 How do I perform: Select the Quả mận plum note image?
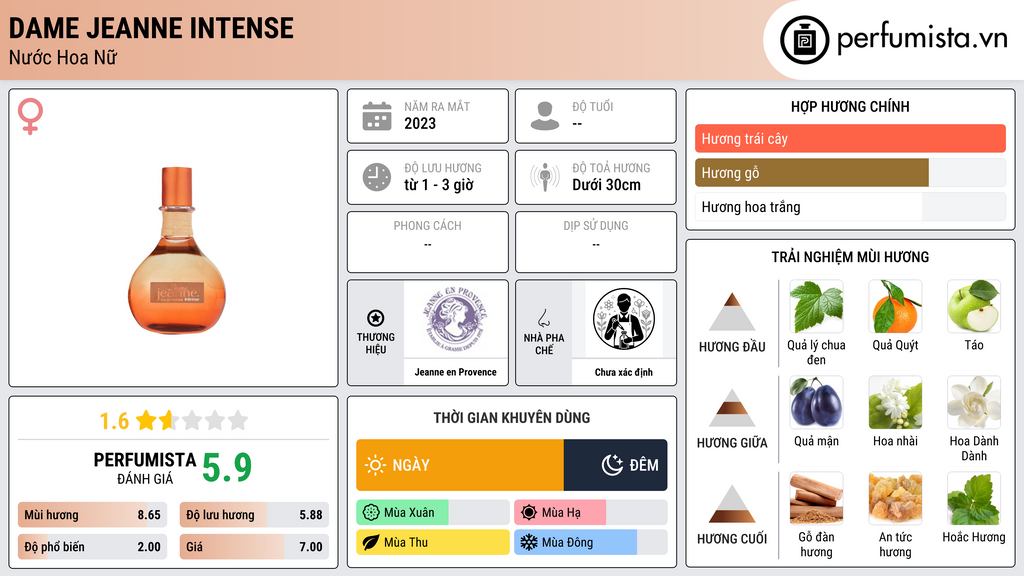pyautogui.click(x=816, y=403)
